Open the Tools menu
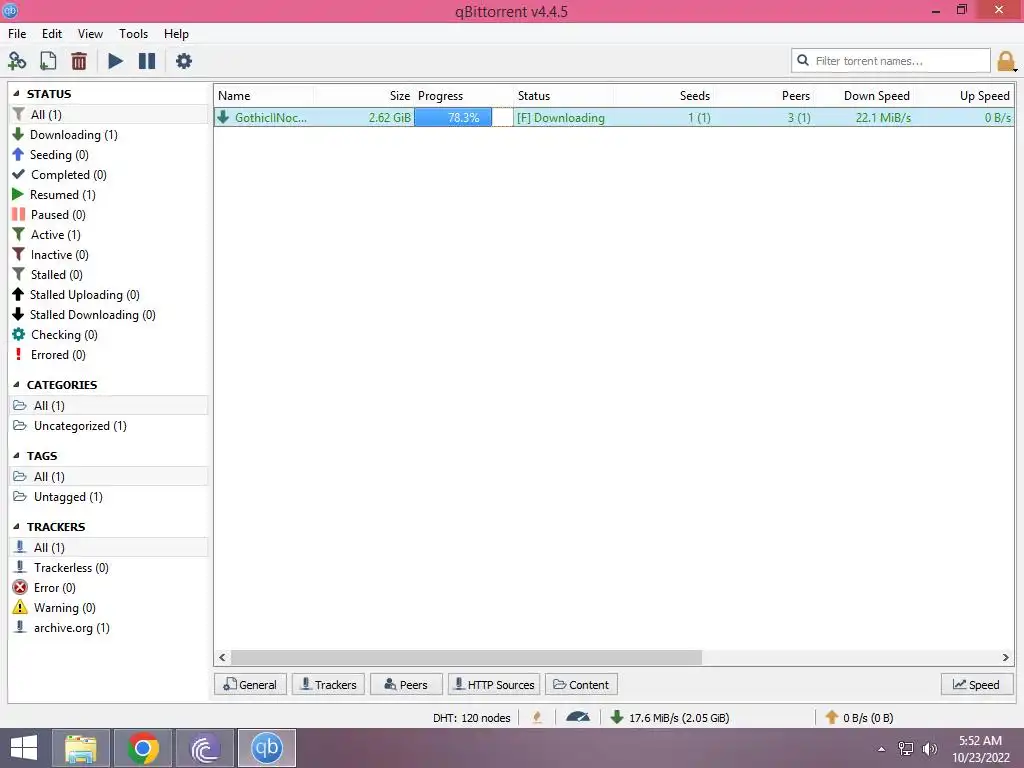 133,33
